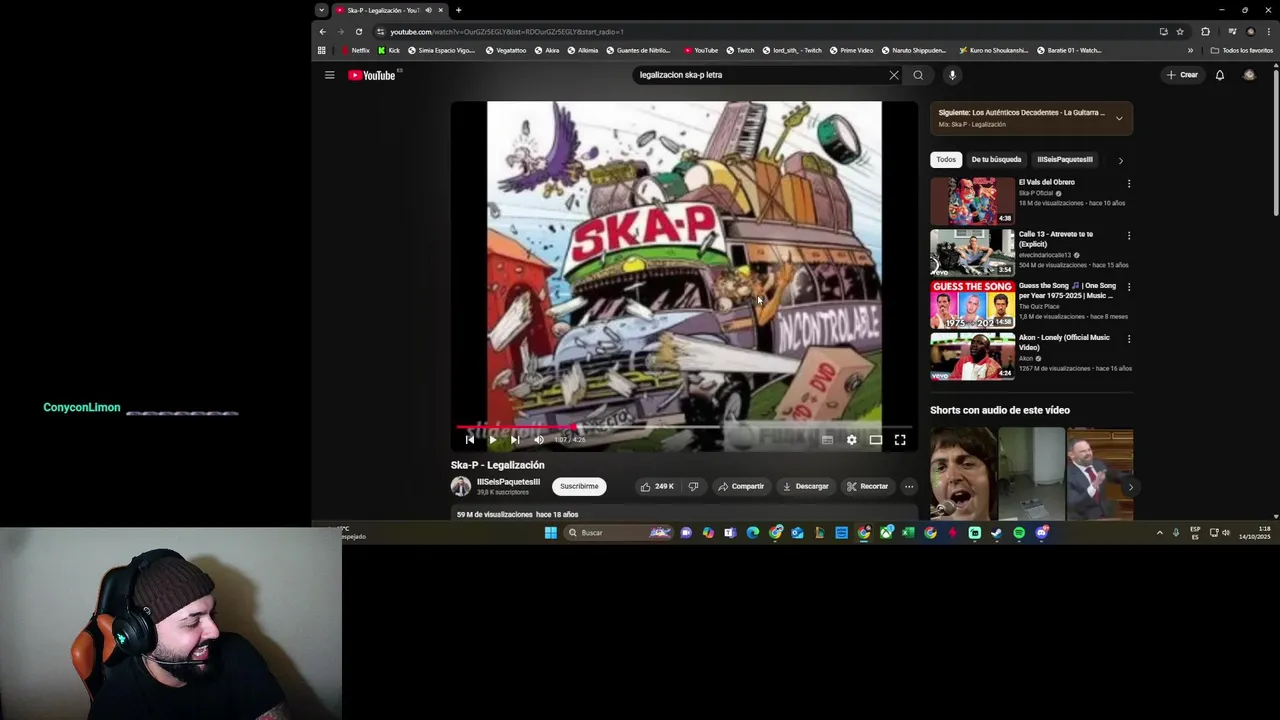This screenshot has height=720, width=1280.
Task: Skip to the next video
Action: tap(514, 440)
